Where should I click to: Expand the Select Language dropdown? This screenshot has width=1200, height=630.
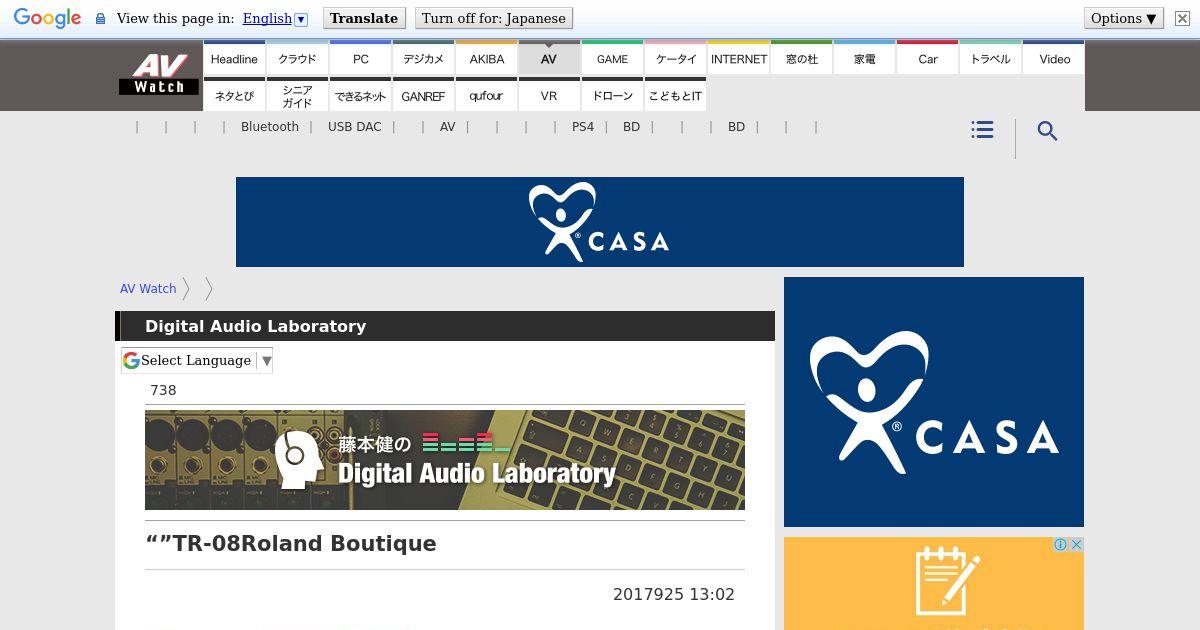pyautogui.click(x=197, y=360)
